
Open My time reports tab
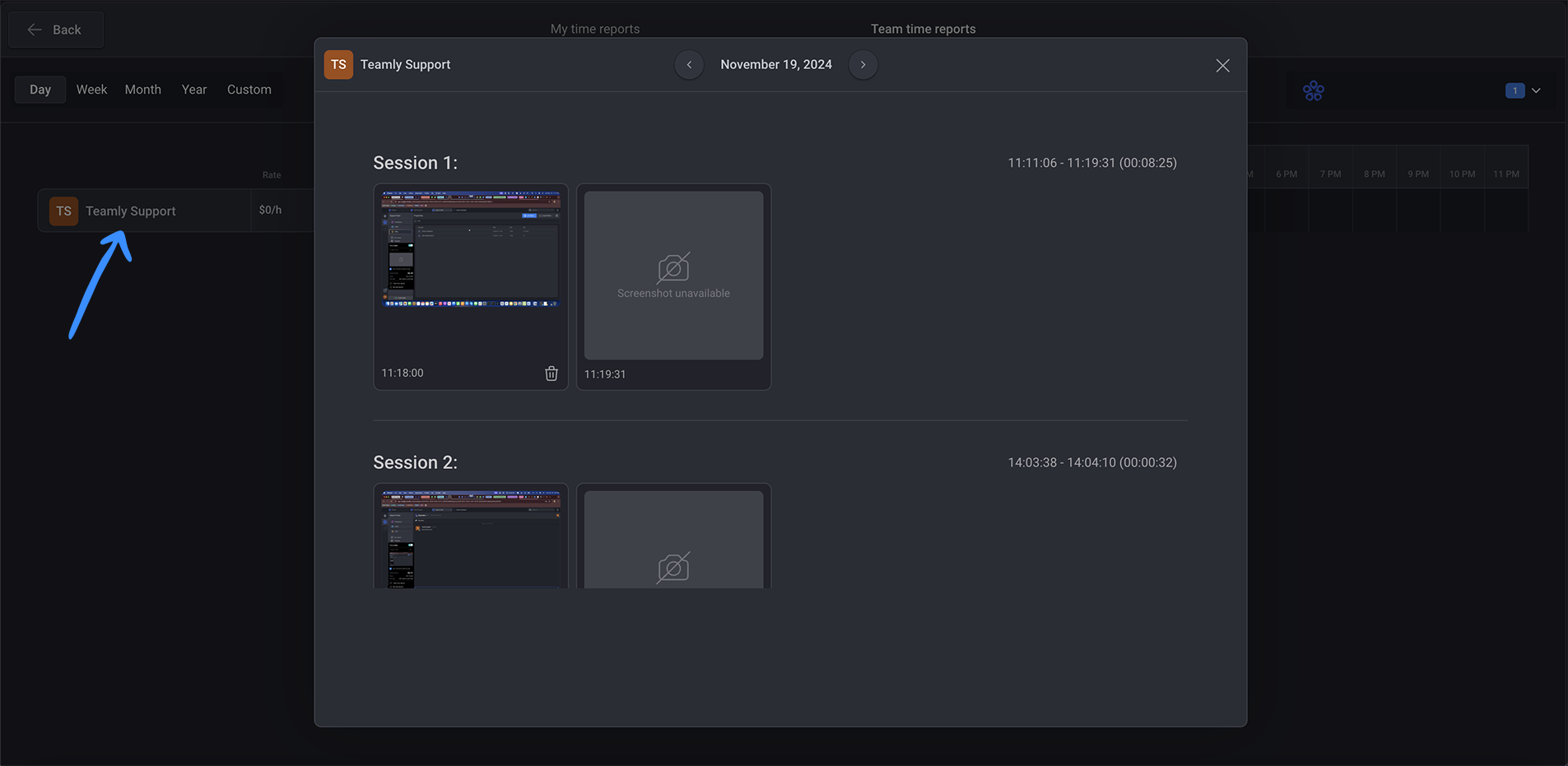[595, 29]
